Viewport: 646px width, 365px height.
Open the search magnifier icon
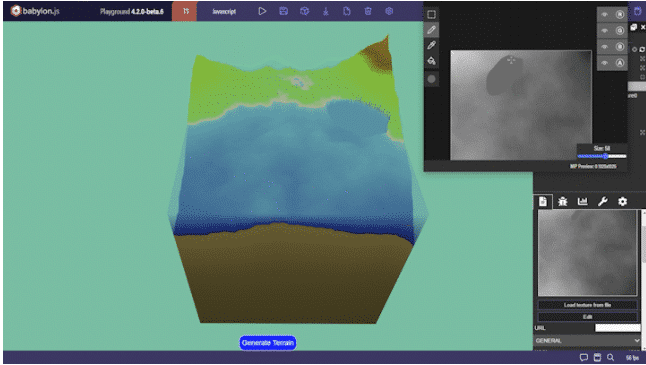pos(611,357)
